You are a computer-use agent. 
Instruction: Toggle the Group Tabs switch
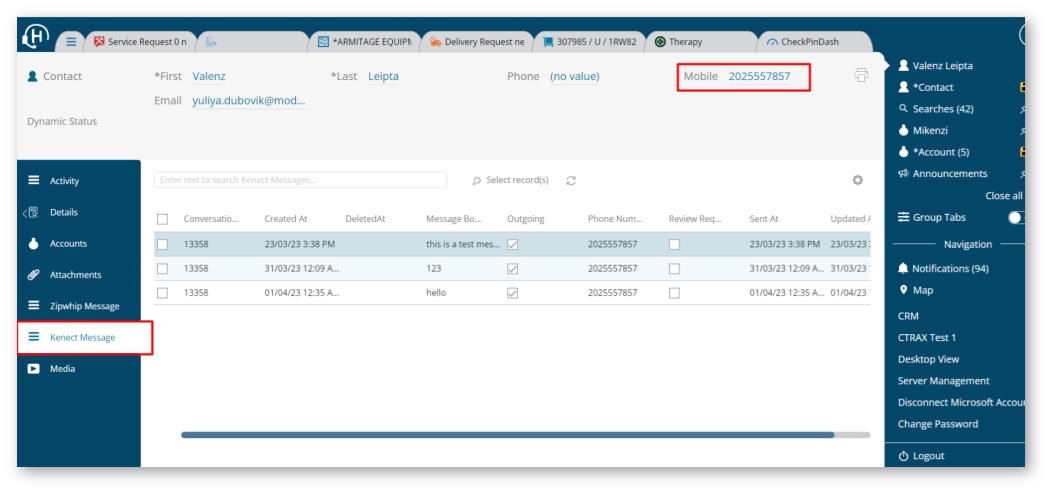(x=1016, y=217)
